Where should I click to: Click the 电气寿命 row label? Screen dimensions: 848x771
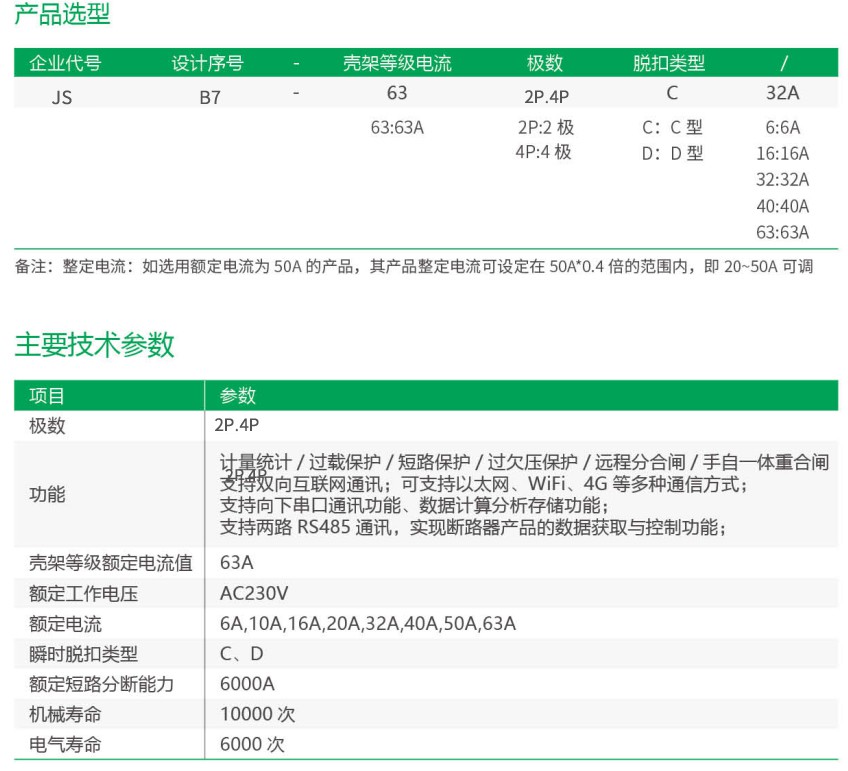(65, 744)
